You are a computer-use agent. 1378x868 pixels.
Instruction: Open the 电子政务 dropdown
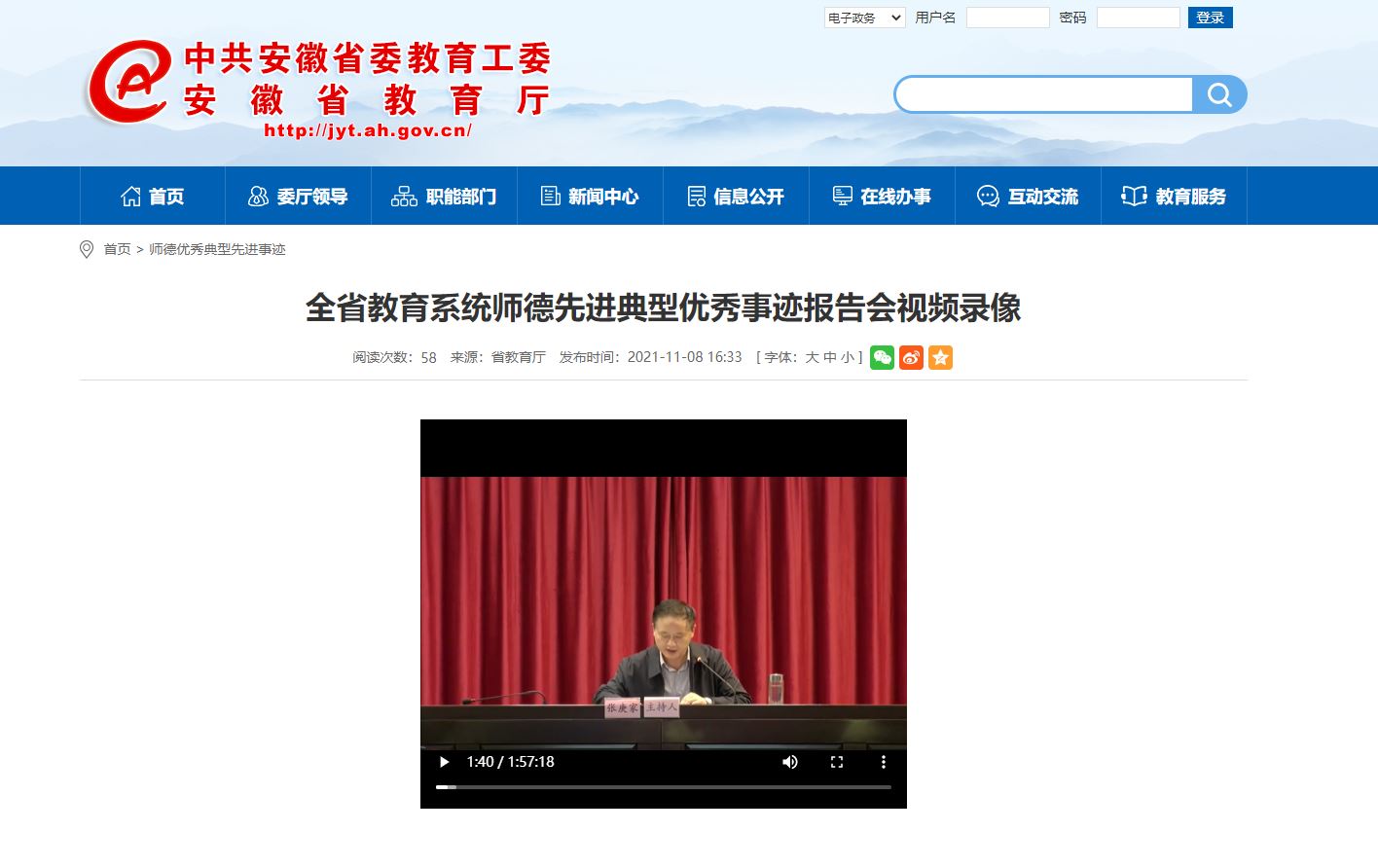pyautogui.click(x=864, y=18)
